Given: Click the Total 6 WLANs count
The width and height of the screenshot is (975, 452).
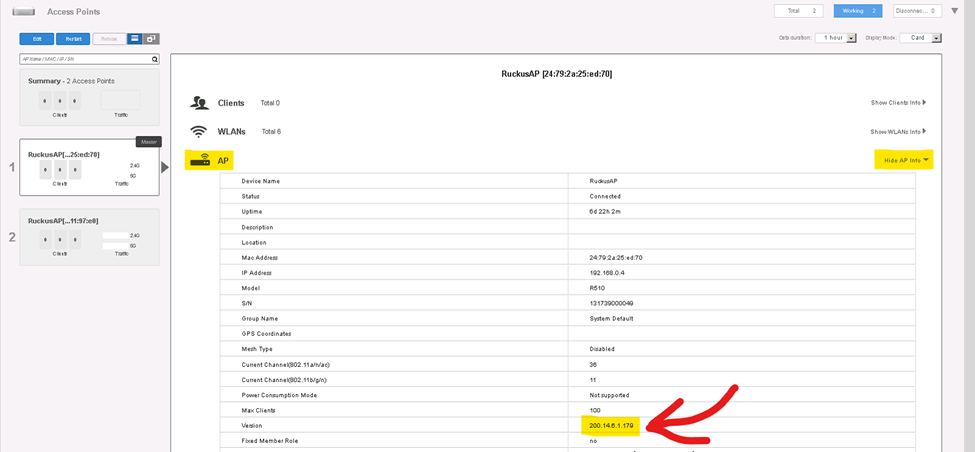Looking at the screenshot, I should click(271, 132).
